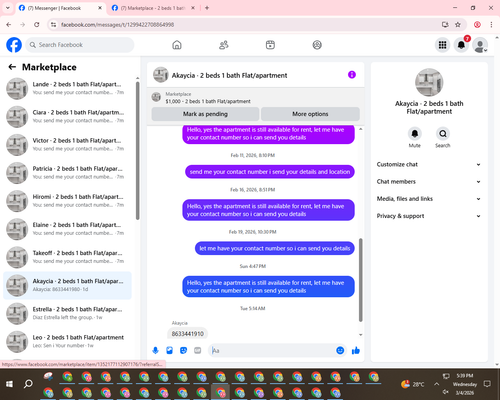Open the tab search dropdown arrow
The image size is (500, 400).
8,8
